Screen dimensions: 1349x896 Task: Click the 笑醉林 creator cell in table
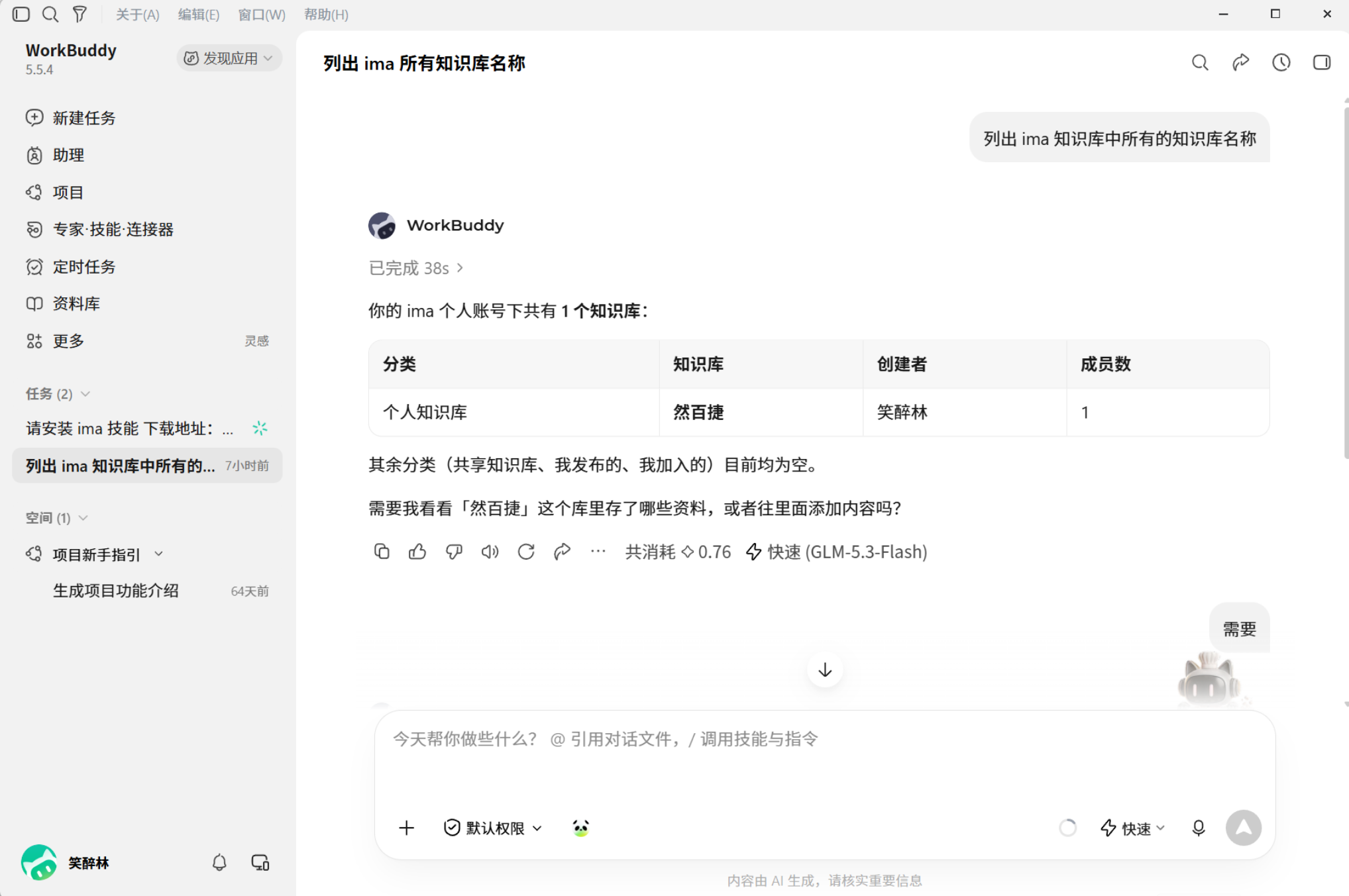point(965,412)
